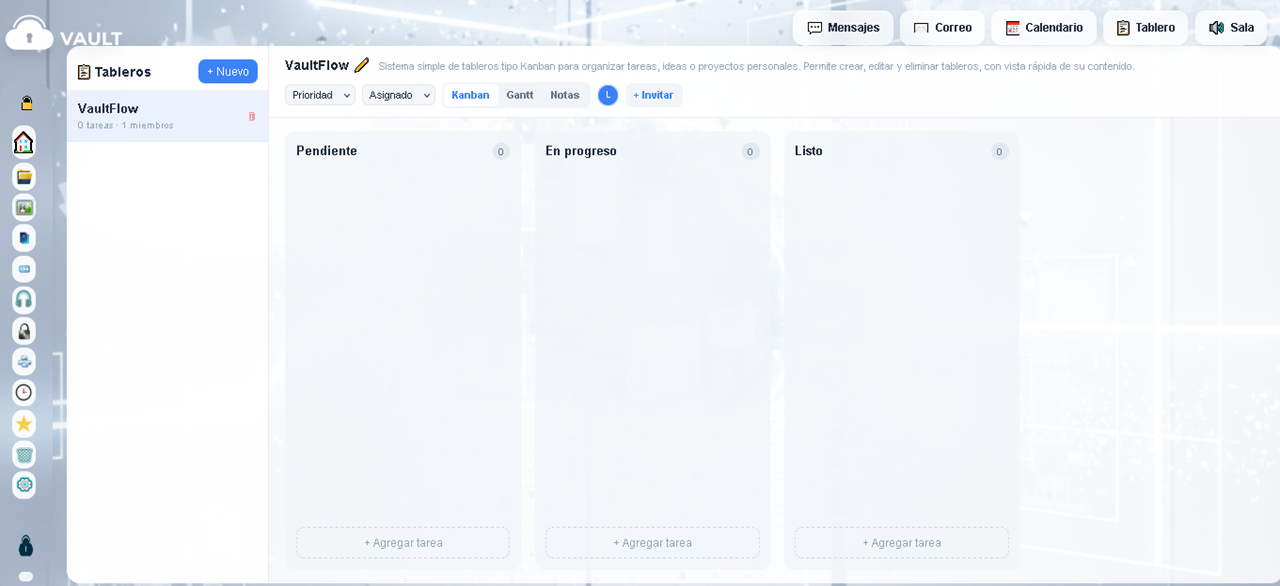
Task: Click the Vault cloud logo
Action: click(x=29, y=33)
